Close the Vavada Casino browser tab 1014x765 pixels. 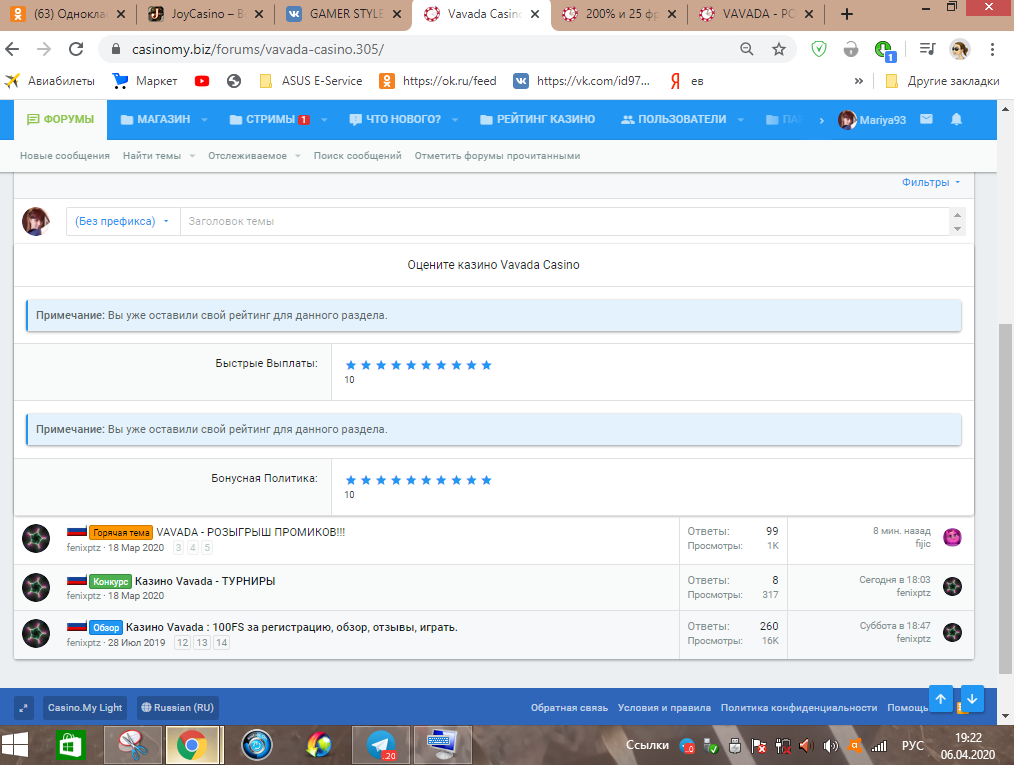click(535, 14)
